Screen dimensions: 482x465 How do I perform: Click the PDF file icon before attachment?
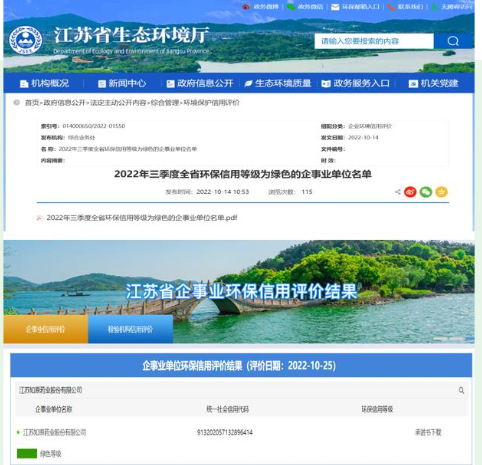point(40,218)
